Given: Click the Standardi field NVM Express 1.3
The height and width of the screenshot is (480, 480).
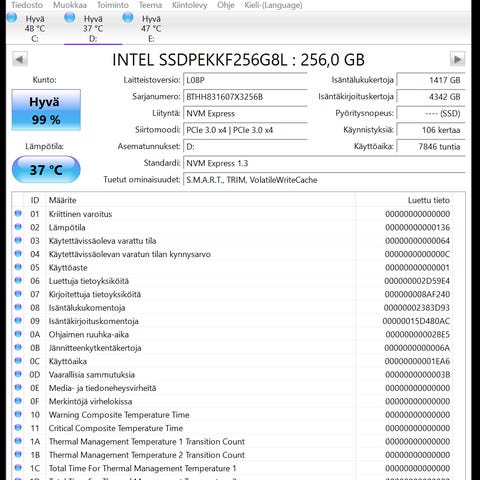Looking at the screenshot, I should 324,163.
